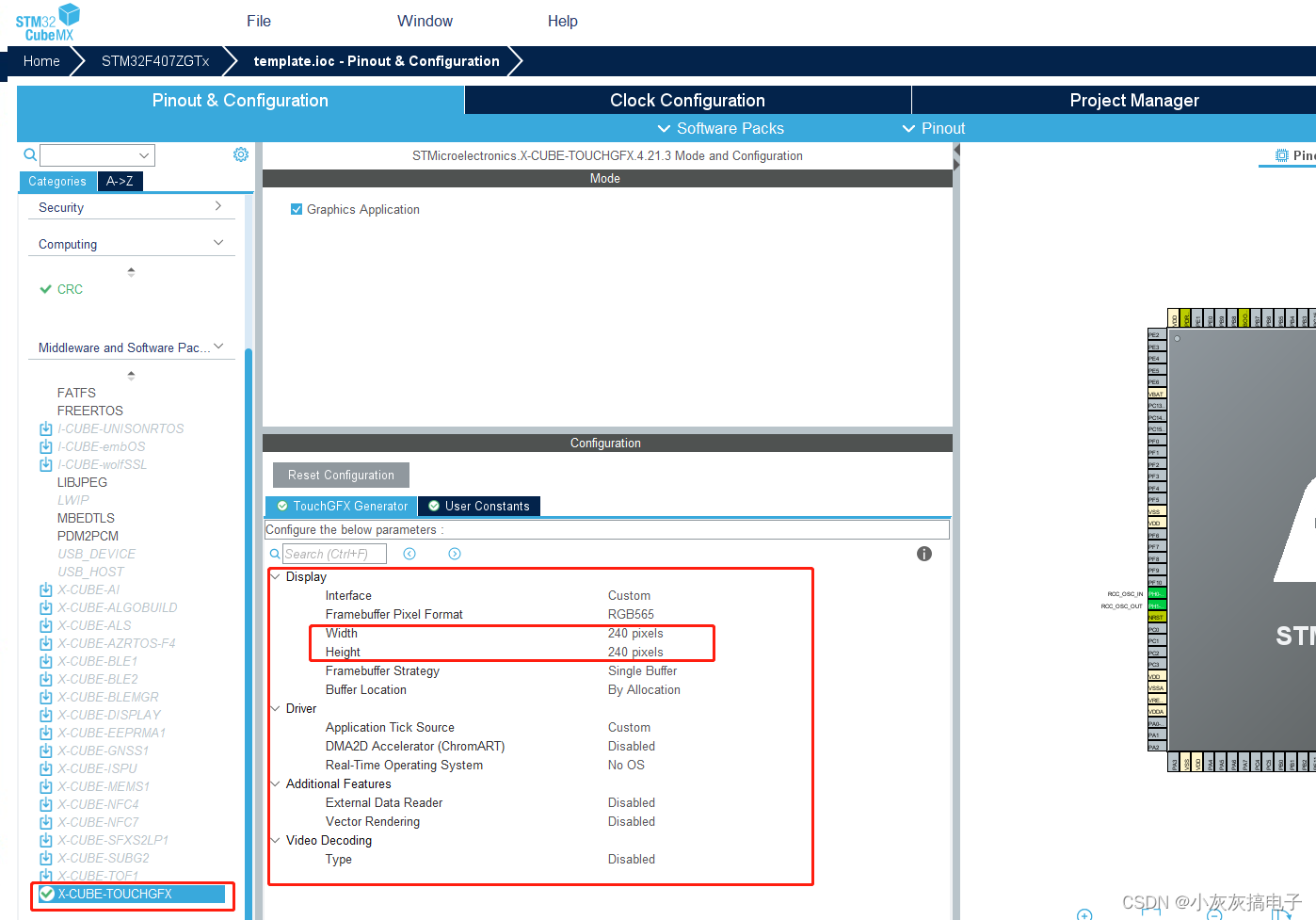Viewport: 1316px width, 920px height.
Task: Collapse the Driver parameter group
Action: tap(276, 708)
